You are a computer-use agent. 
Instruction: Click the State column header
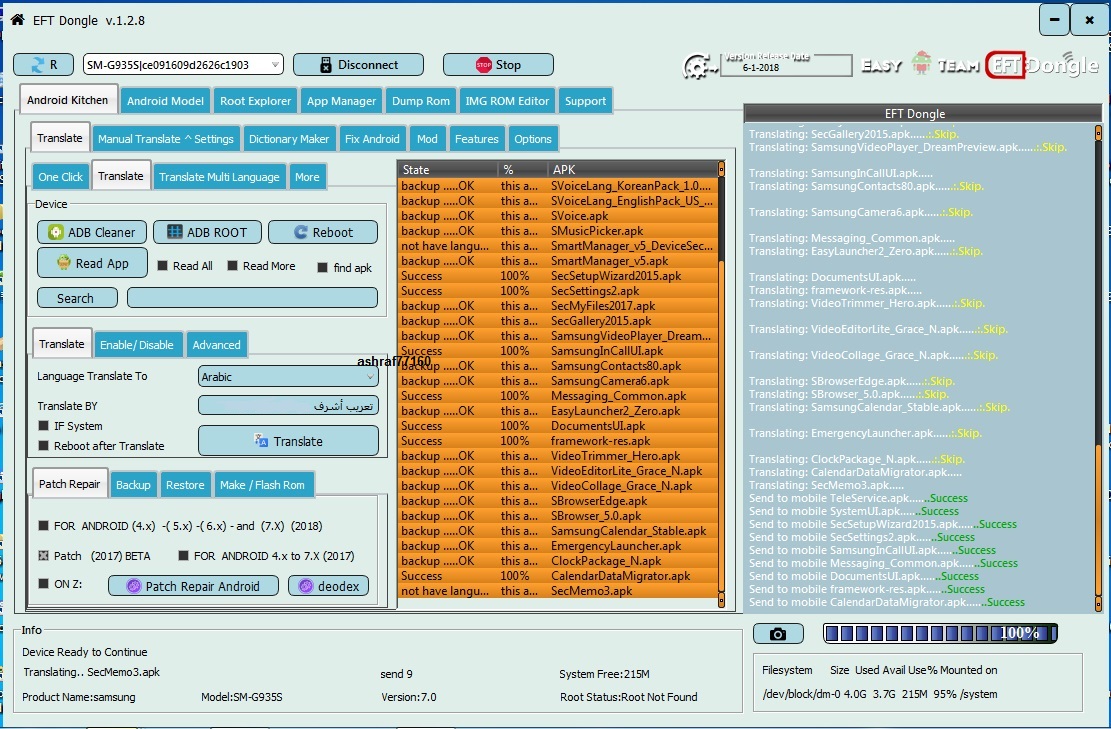448,170
